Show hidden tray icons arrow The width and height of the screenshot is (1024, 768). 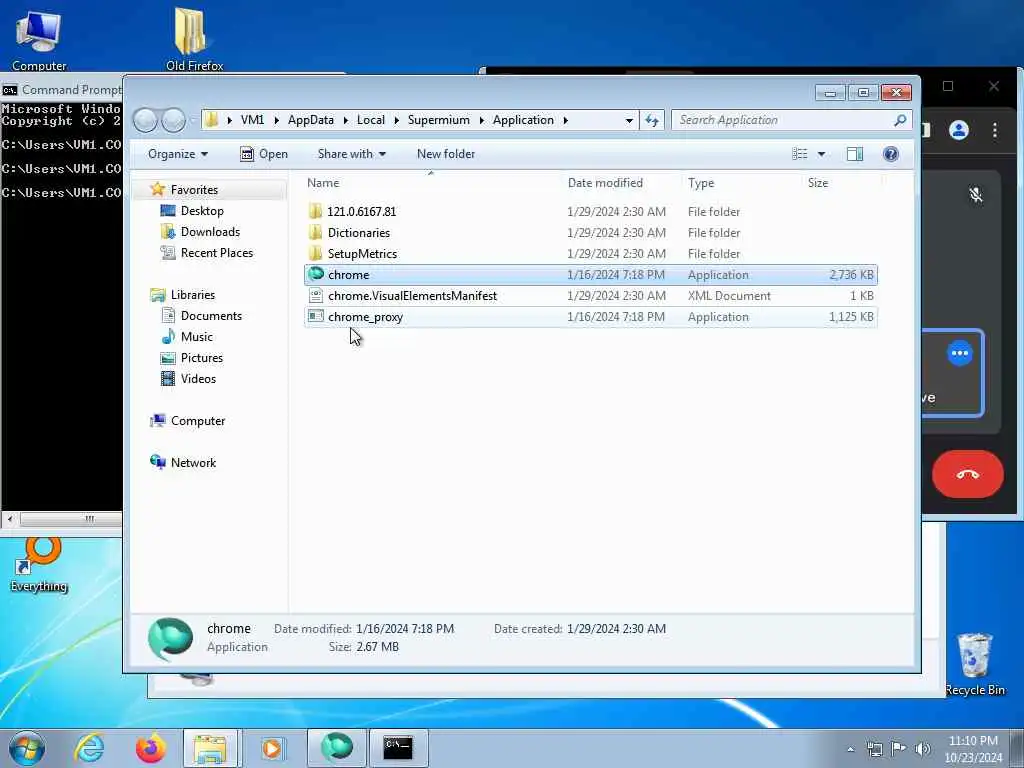click(x=850, y=749)
